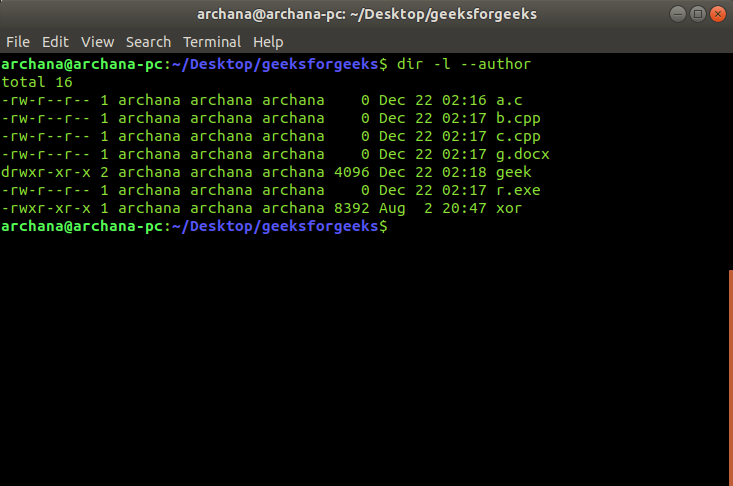Click the file name g.docx

[523, 154]
